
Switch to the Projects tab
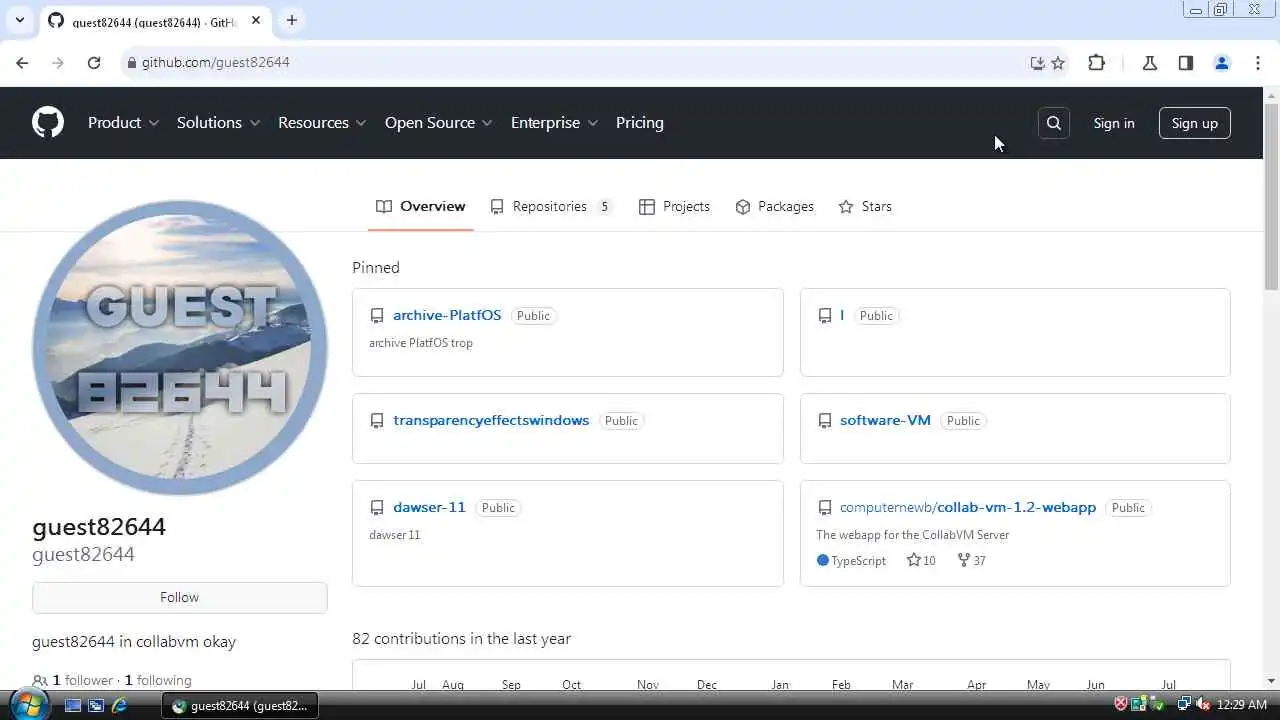click(674, 207)
